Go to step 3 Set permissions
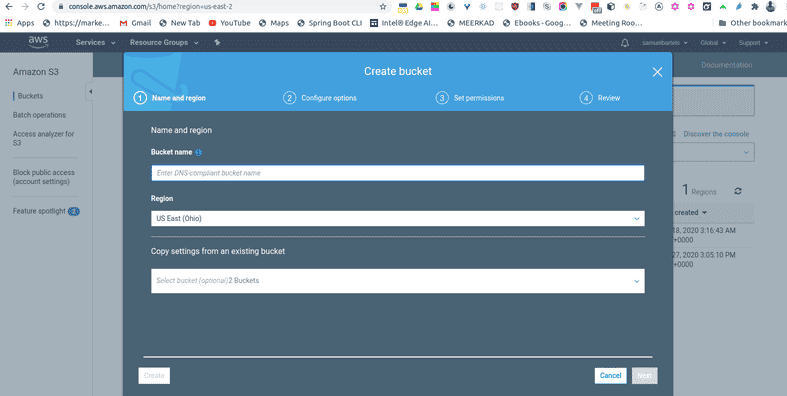The image size is (787, 396). point(470,98)
